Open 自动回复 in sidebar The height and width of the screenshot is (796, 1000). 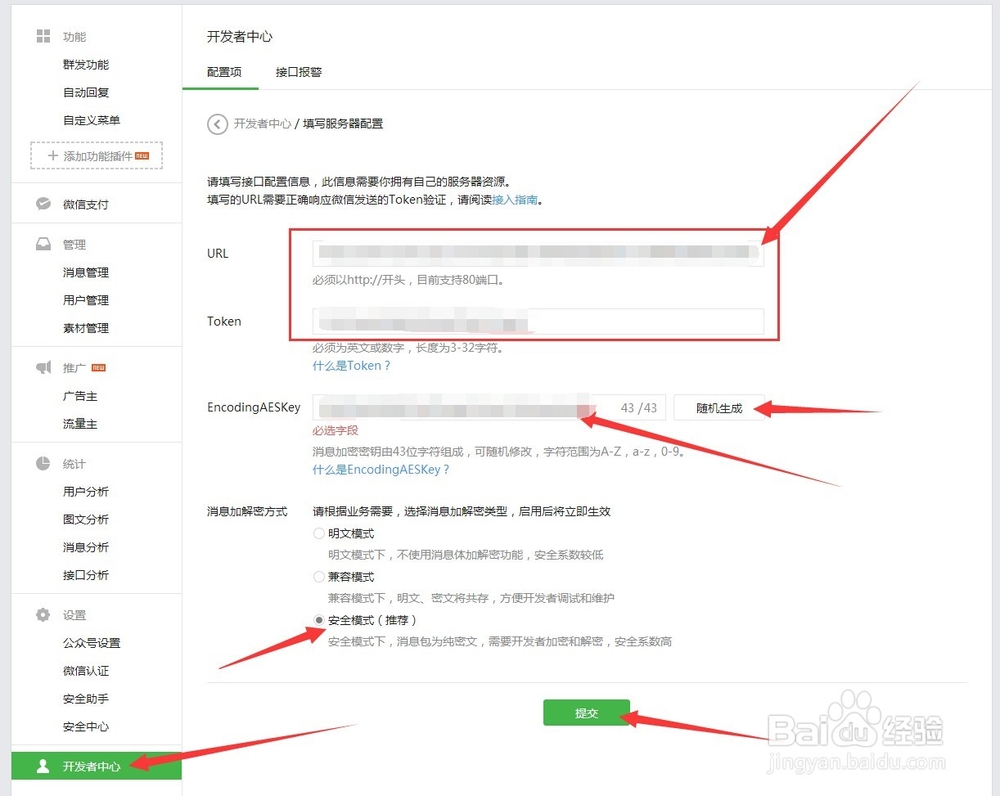click(x=86, y=92)
